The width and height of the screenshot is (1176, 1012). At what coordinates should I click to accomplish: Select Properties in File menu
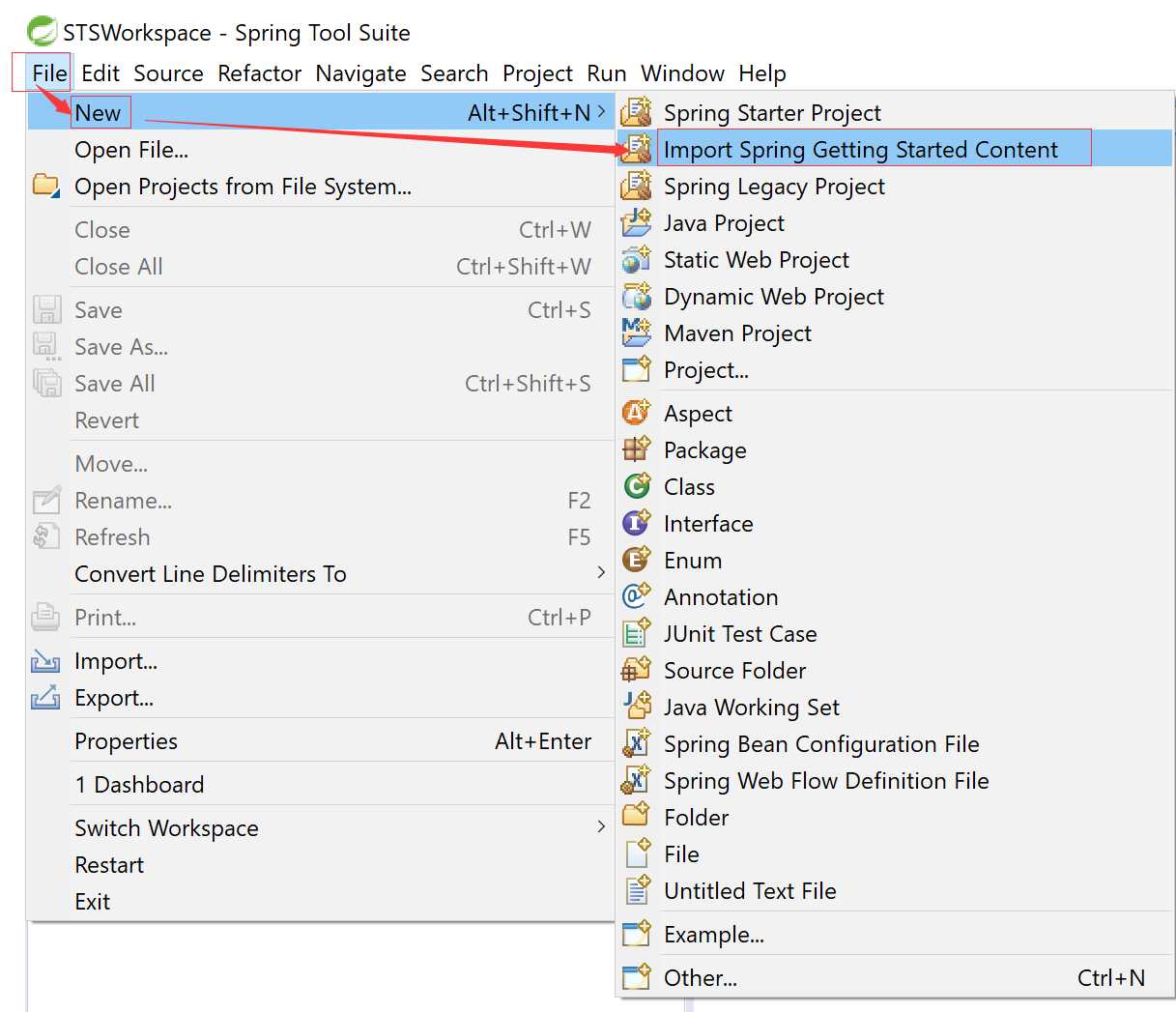(x=321, y=741)
